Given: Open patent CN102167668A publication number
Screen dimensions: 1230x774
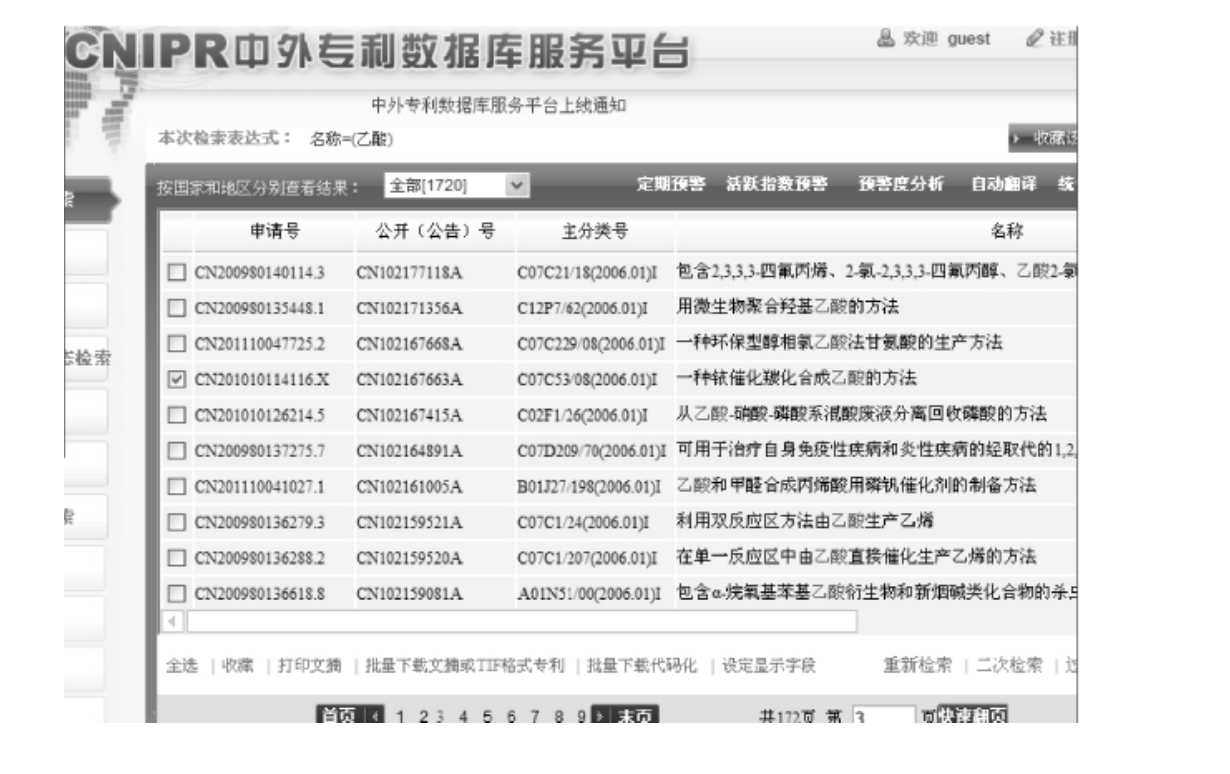Looking at the screenshot, I should tap(408, 345).
